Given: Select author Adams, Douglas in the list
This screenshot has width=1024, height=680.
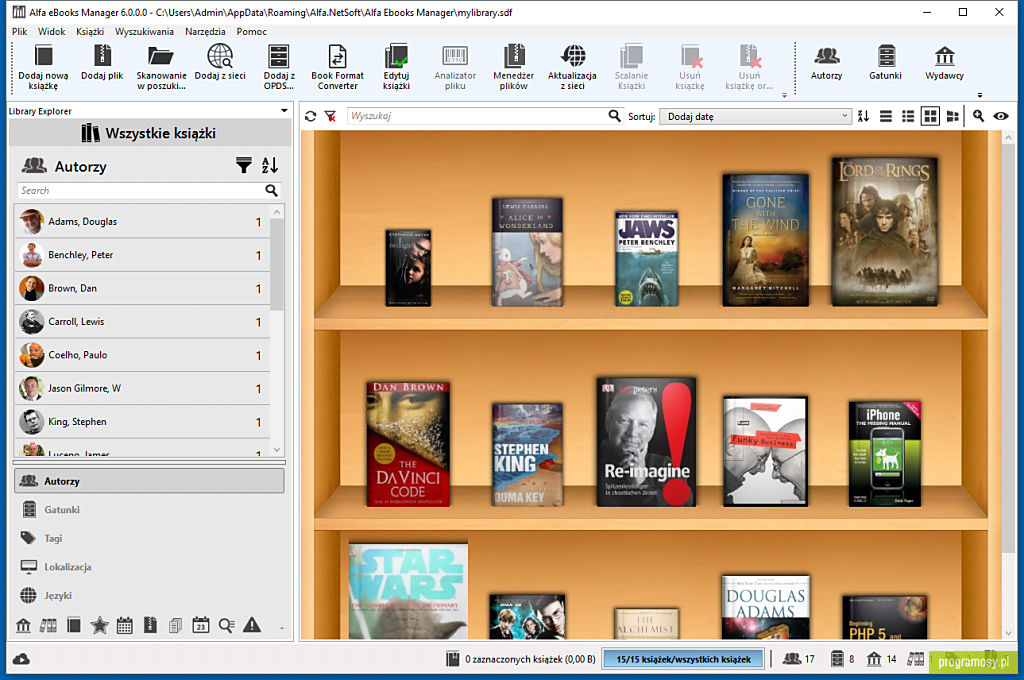Looking at the screenshot, I should 142,221.
